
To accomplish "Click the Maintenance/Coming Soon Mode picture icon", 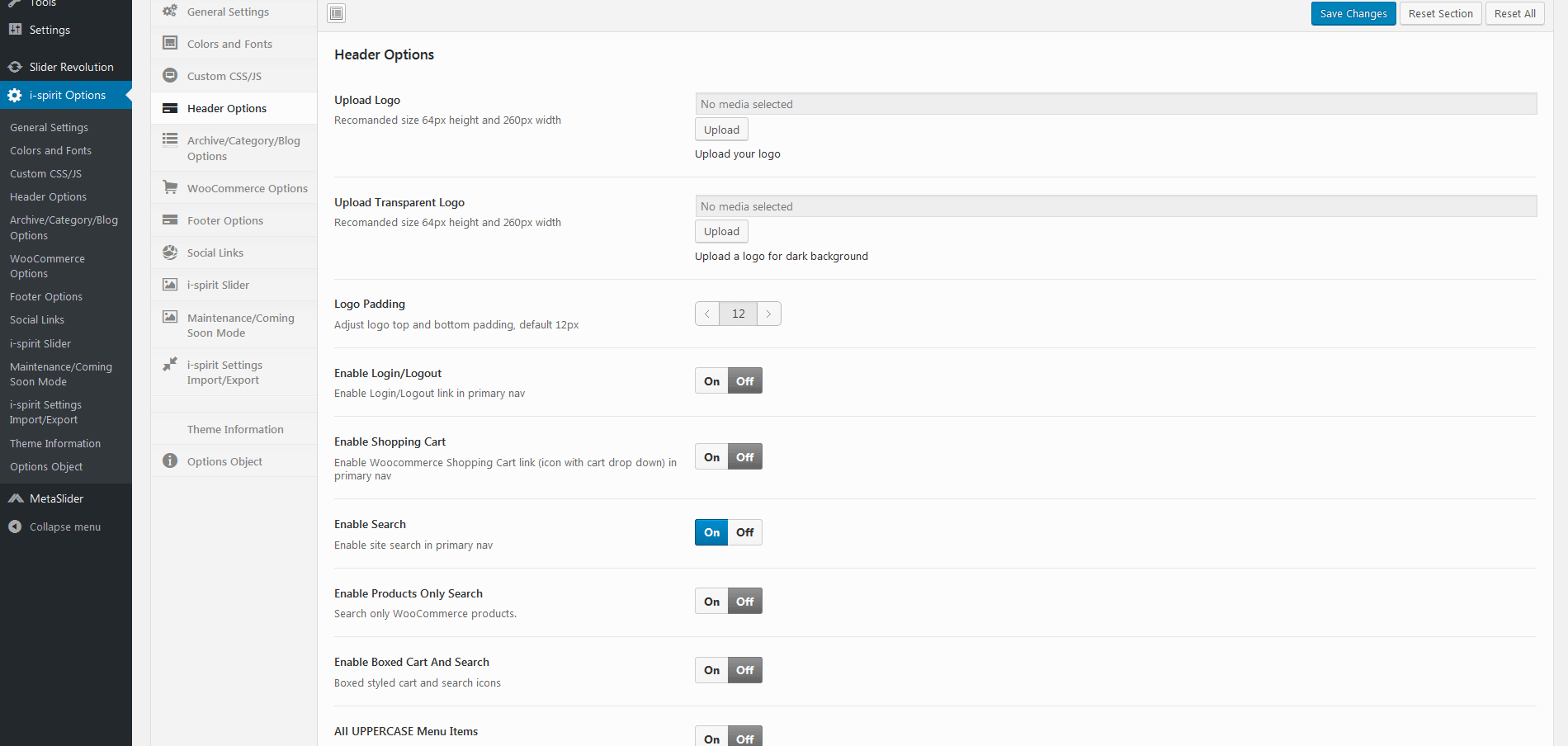I will [170, 317].
